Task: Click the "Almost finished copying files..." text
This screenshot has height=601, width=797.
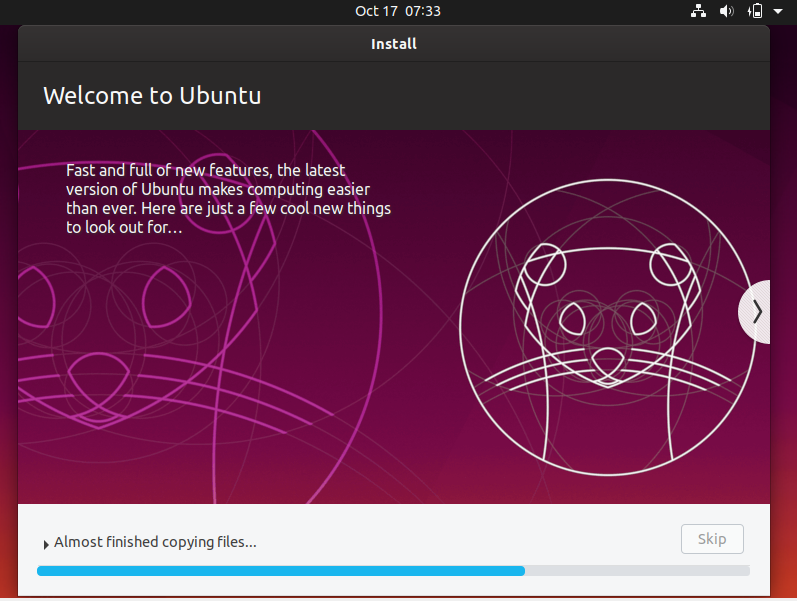Action: pyautogui.click(x=156, y=543)
